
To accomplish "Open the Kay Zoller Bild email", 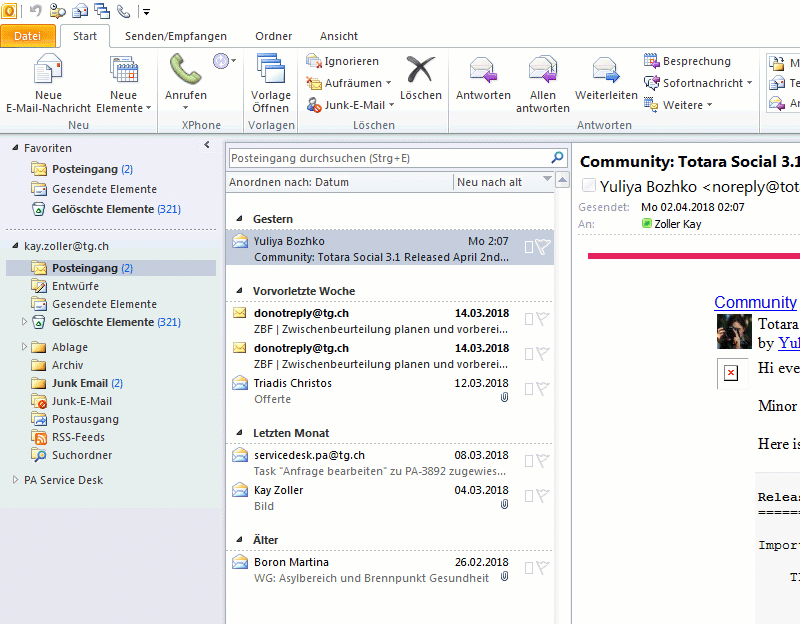I will 390,498.
